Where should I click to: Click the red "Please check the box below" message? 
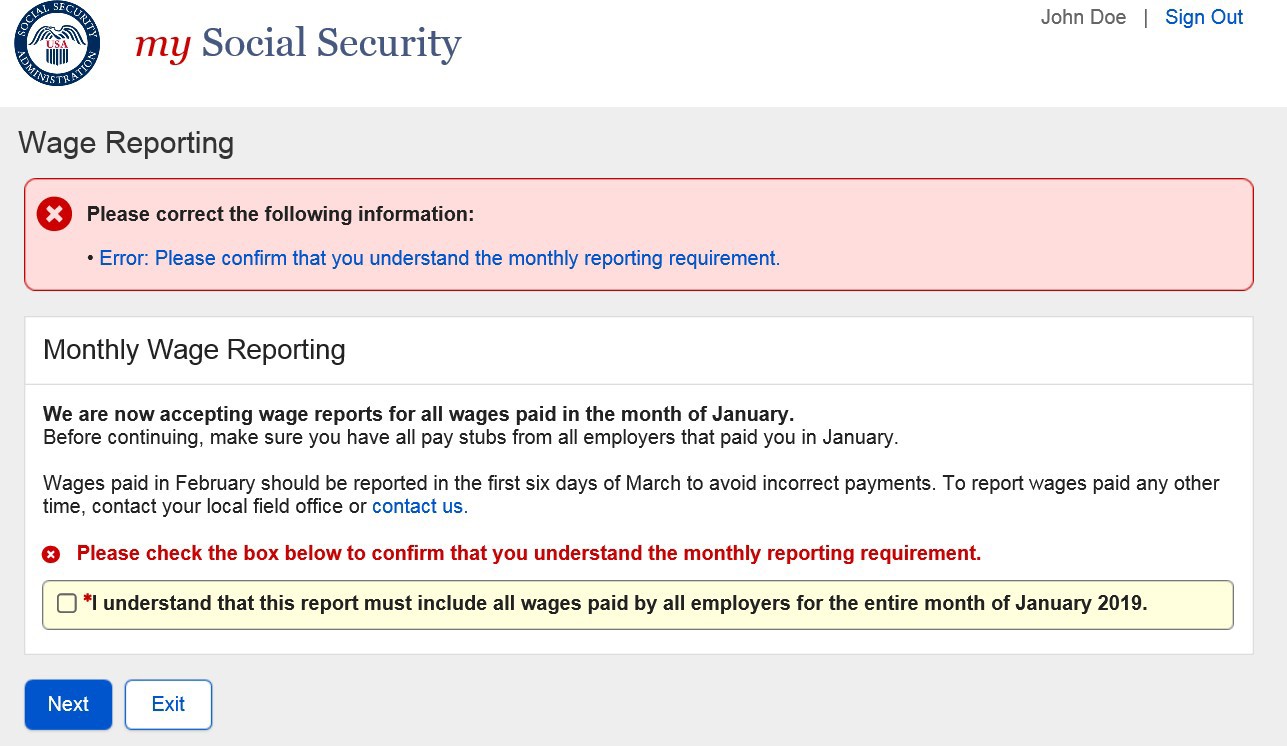(528, 553)
